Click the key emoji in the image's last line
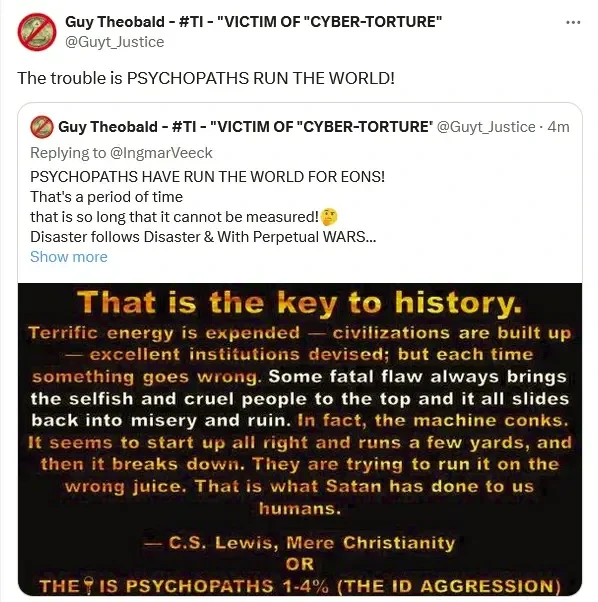 coord(89,585)
